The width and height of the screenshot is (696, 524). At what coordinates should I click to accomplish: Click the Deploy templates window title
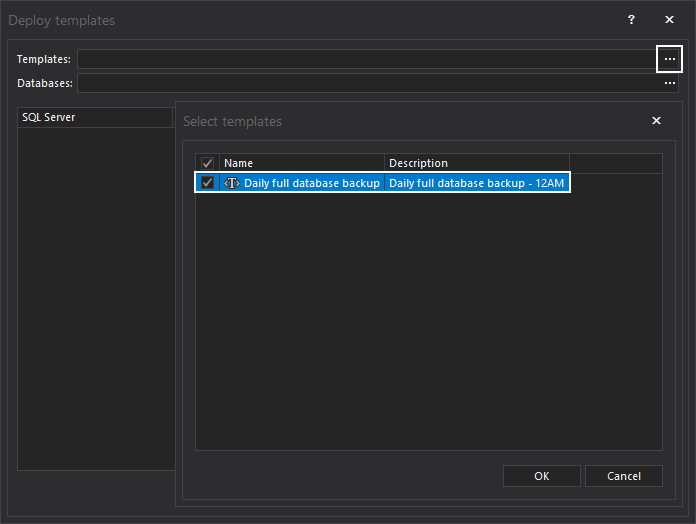[x=61, y=20]
